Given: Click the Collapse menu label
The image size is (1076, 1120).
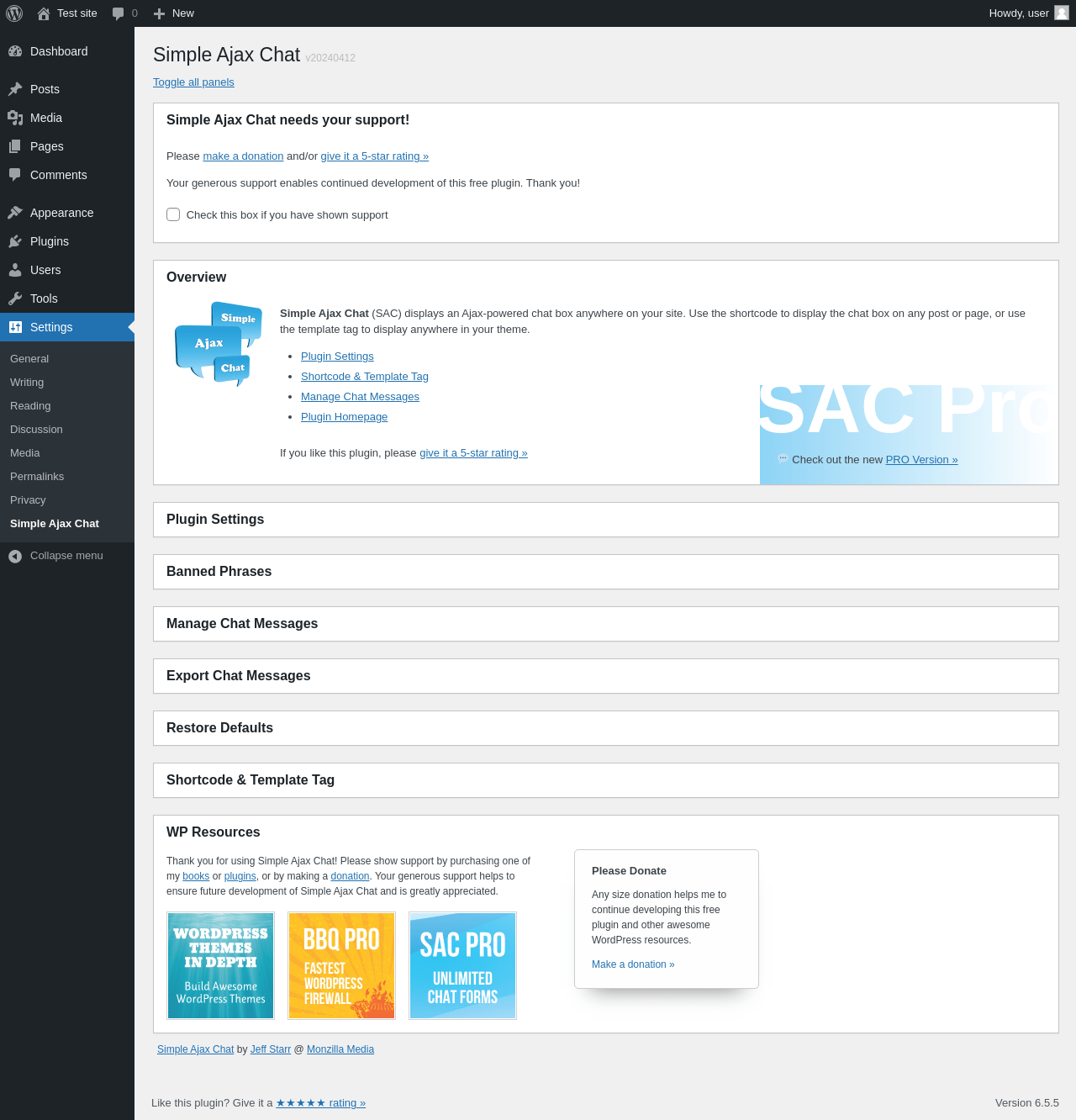Looking at the screenshot, I should click(x=66, y=556).
